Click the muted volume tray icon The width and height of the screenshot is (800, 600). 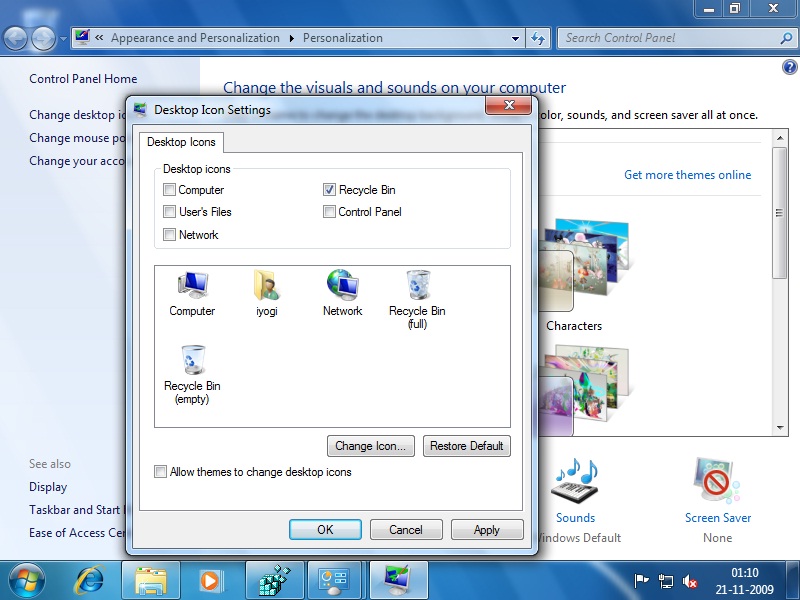tap(690, 581)
